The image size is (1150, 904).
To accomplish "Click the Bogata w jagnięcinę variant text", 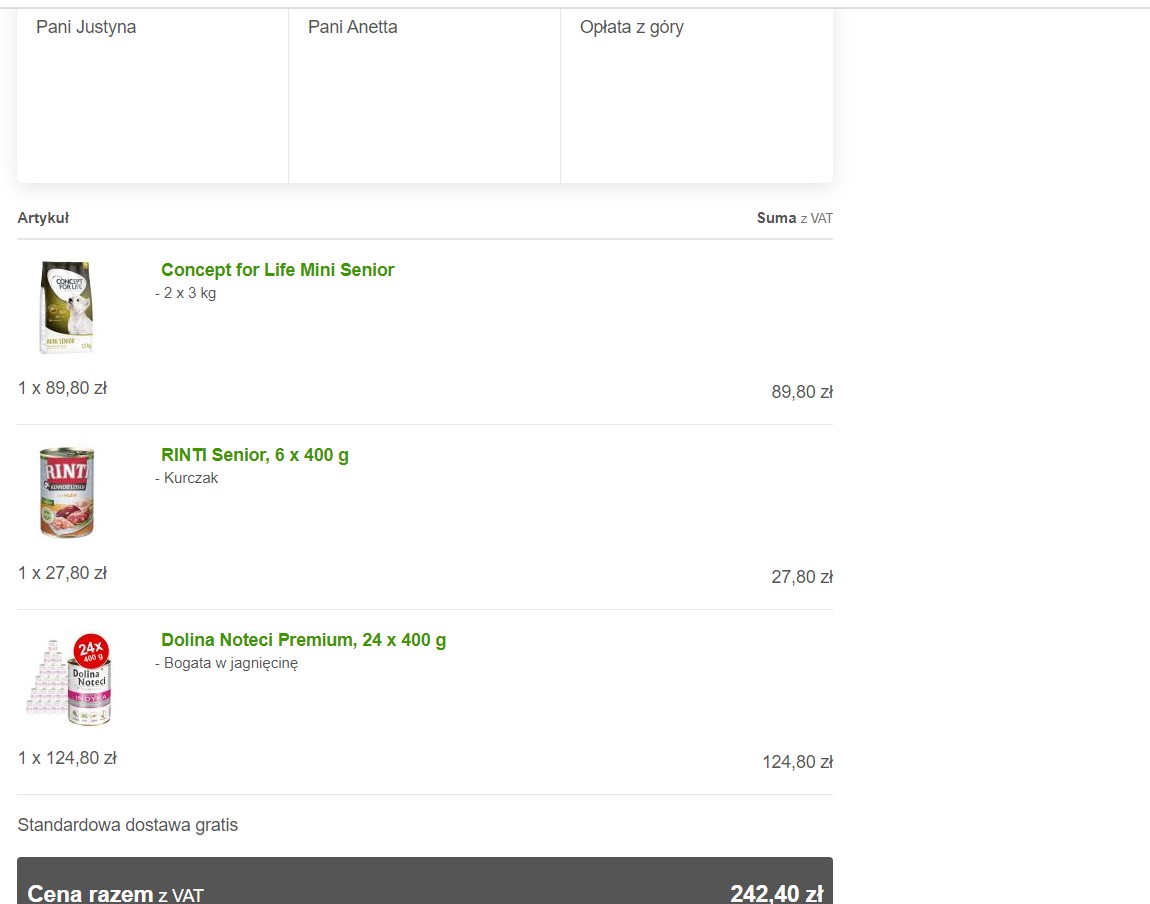I will coord(227,663).
